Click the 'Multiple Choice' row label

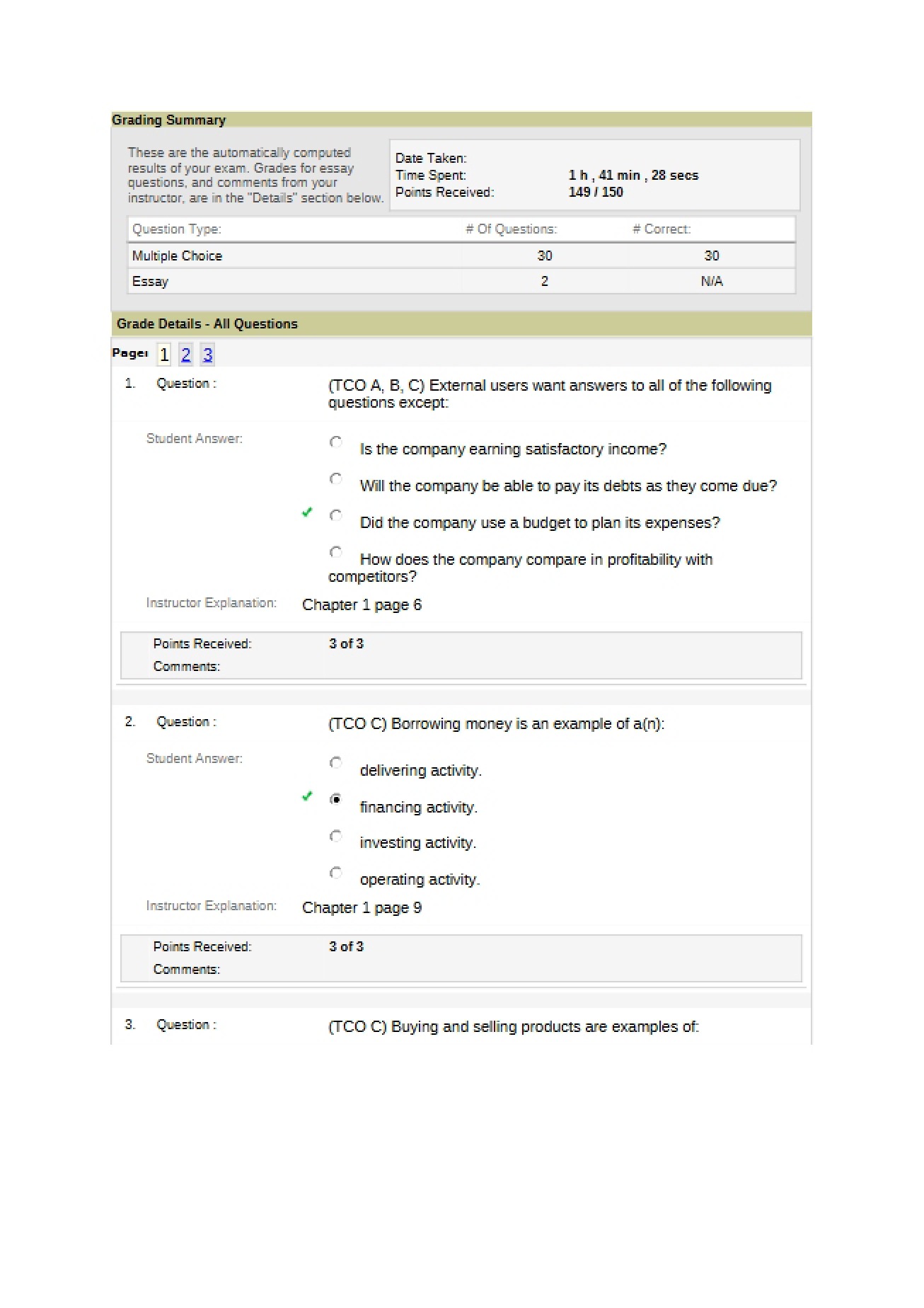pyautogui.click(x=177, y=256)
